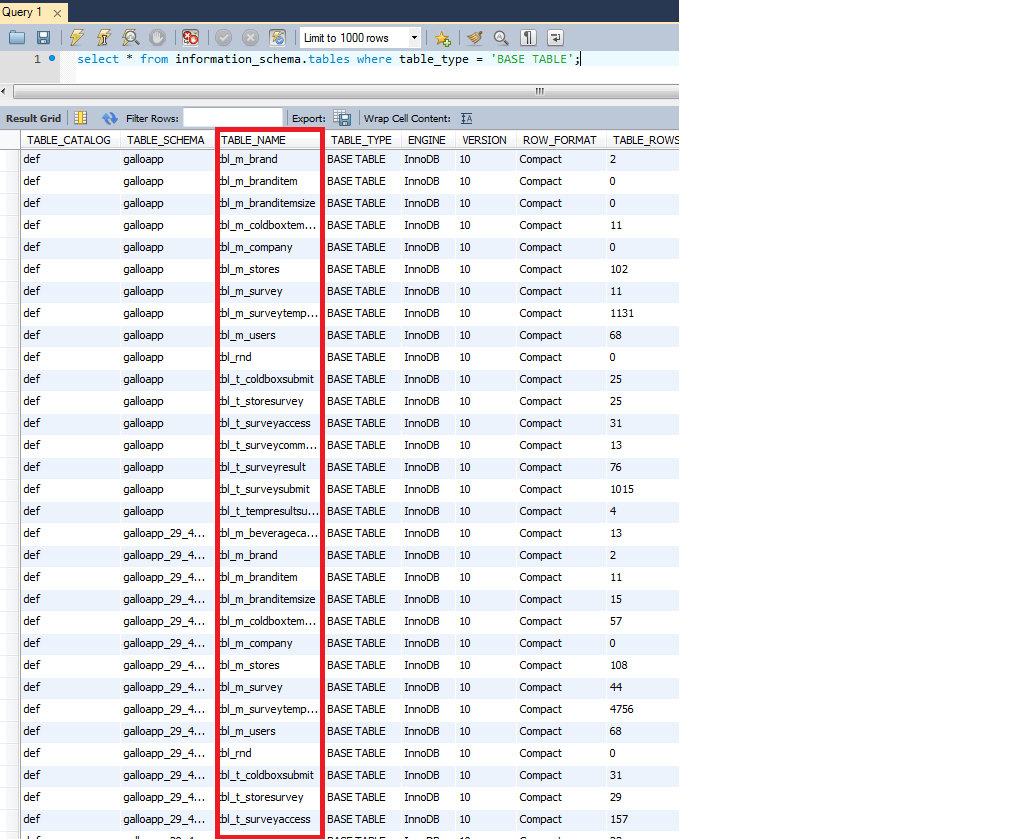Click inside the Filter Rows input field
This screenshot has height=839, width=1020.
(232, 117)
